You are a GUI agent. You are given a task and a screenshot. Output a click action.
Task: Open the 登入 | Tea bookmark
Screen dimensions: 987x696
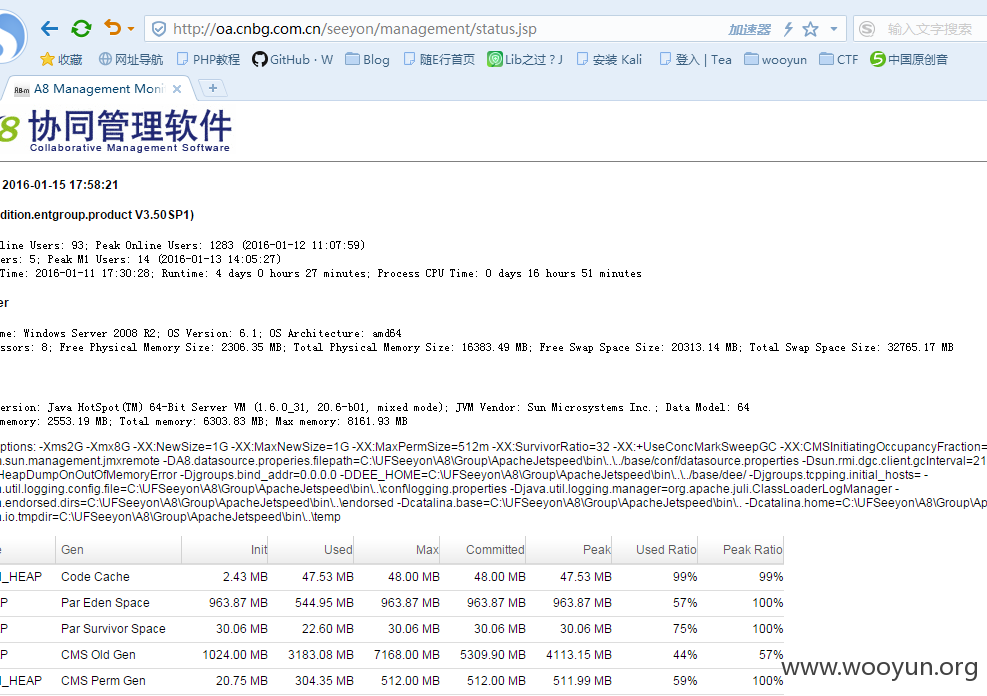(x=696, y=59)
